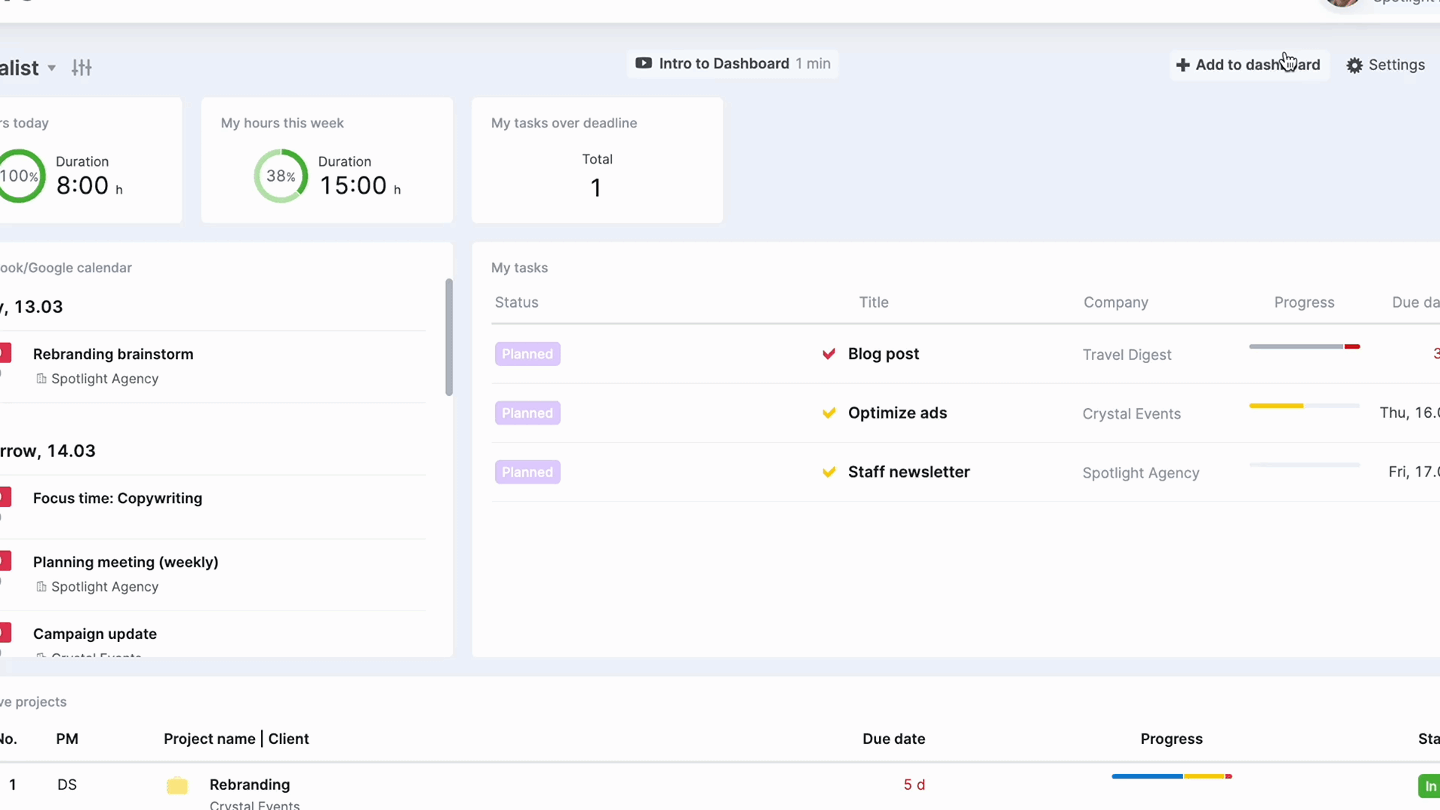Open the Blog post task
Viewport: 1440px width, 810px height.
[x=883, y=354]
